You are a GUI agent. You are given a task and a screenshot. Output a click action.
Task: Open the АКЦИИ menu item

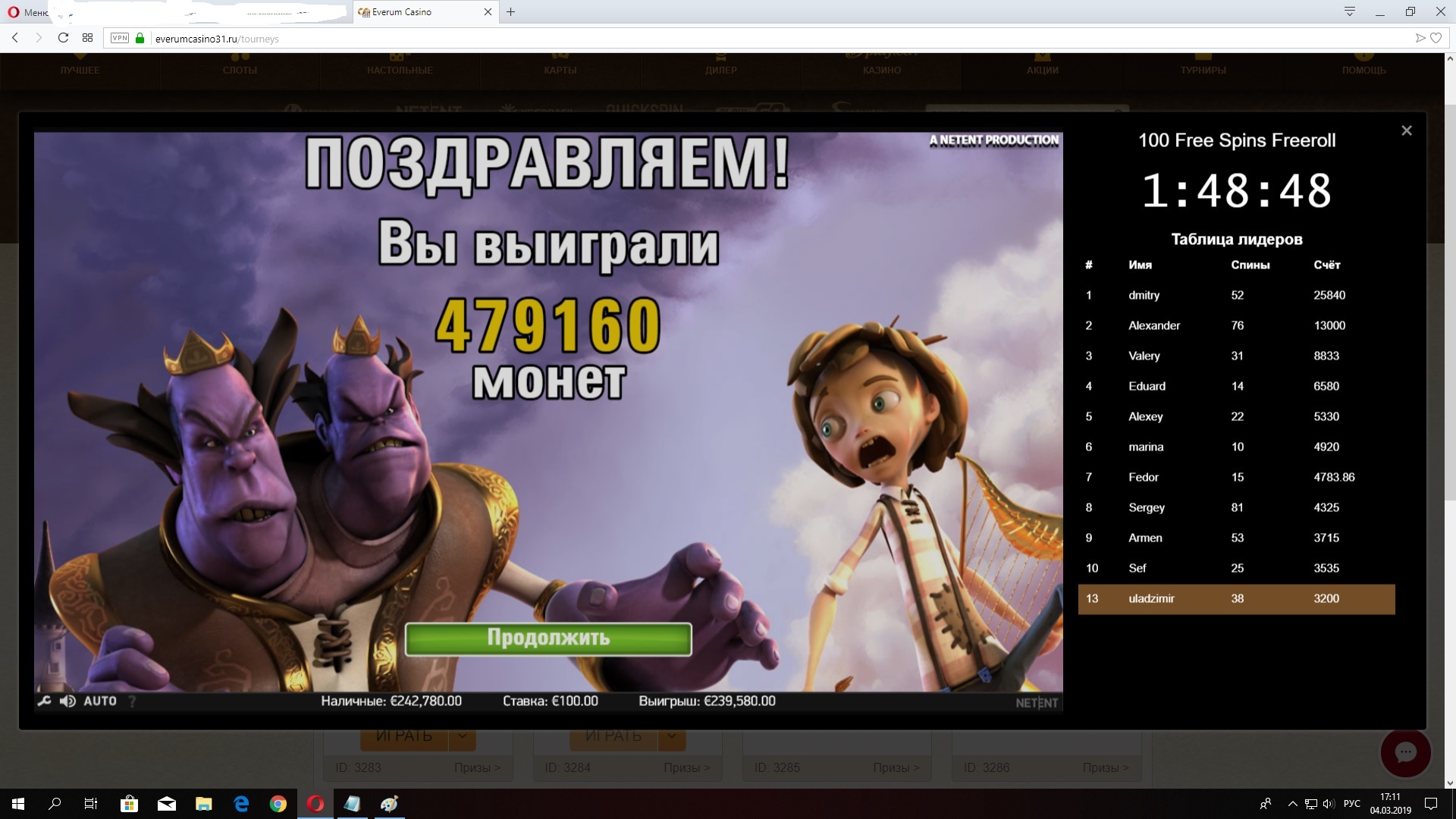(x=1043, y=70)
